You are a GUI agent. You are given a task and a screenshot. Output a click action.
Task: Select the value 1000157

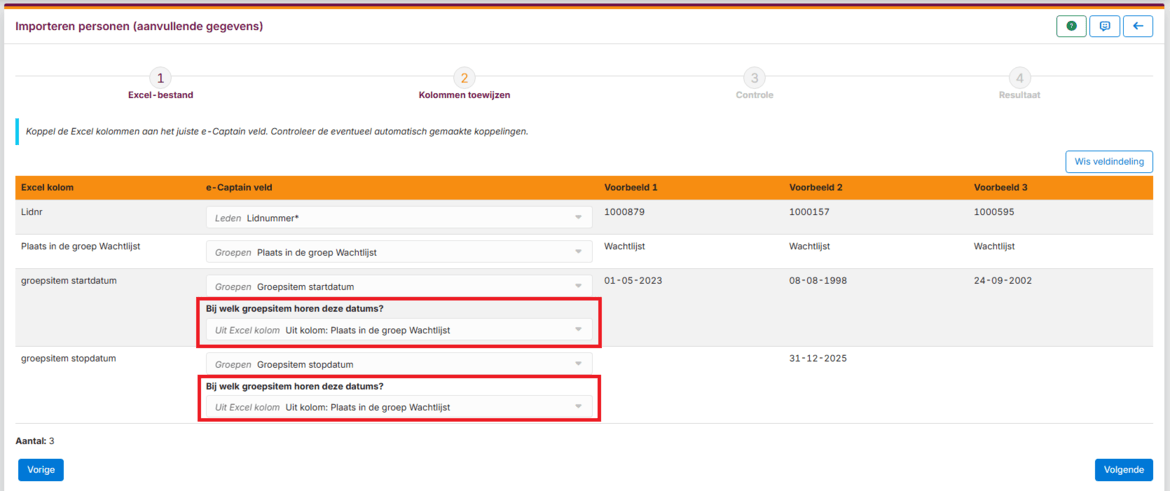point(810,212)
